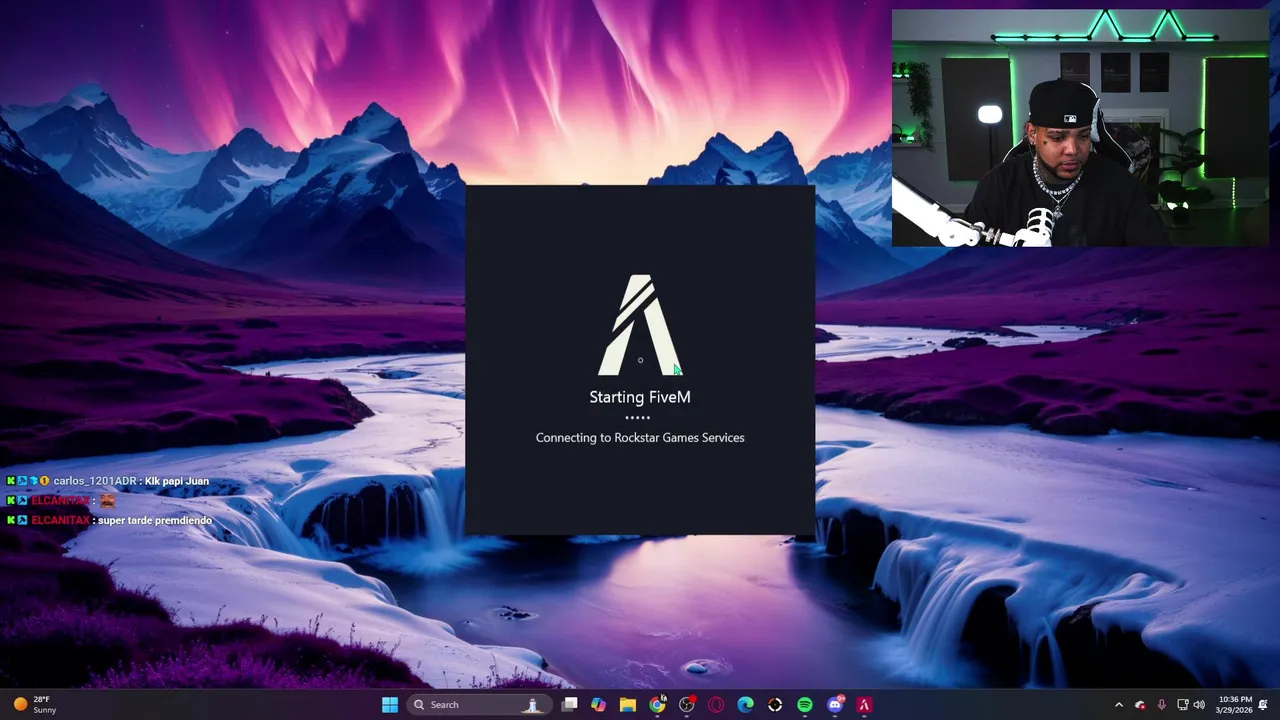Launch Copilot from the taskbar
This screenshot has width=1280, height=720.
pyautogui.click(x=598, y=705)
